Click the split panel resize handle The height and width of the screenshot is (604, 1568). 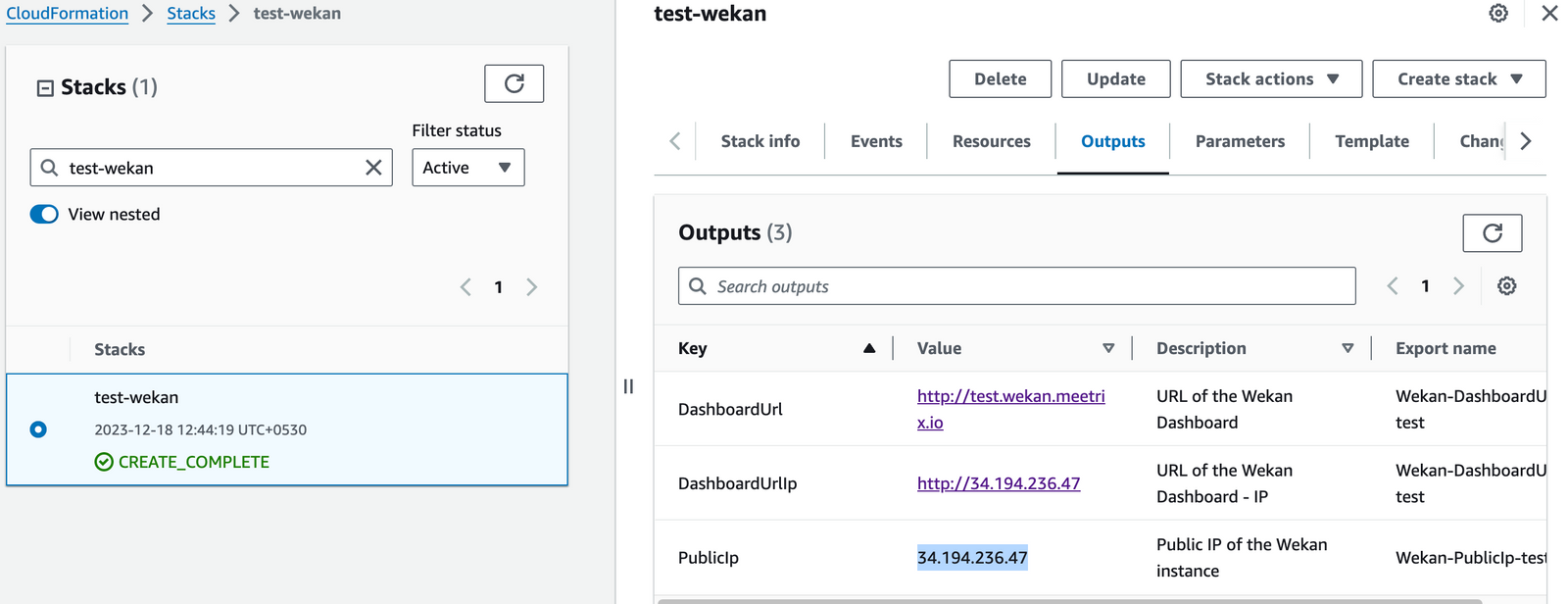click(x=628, y=386)
